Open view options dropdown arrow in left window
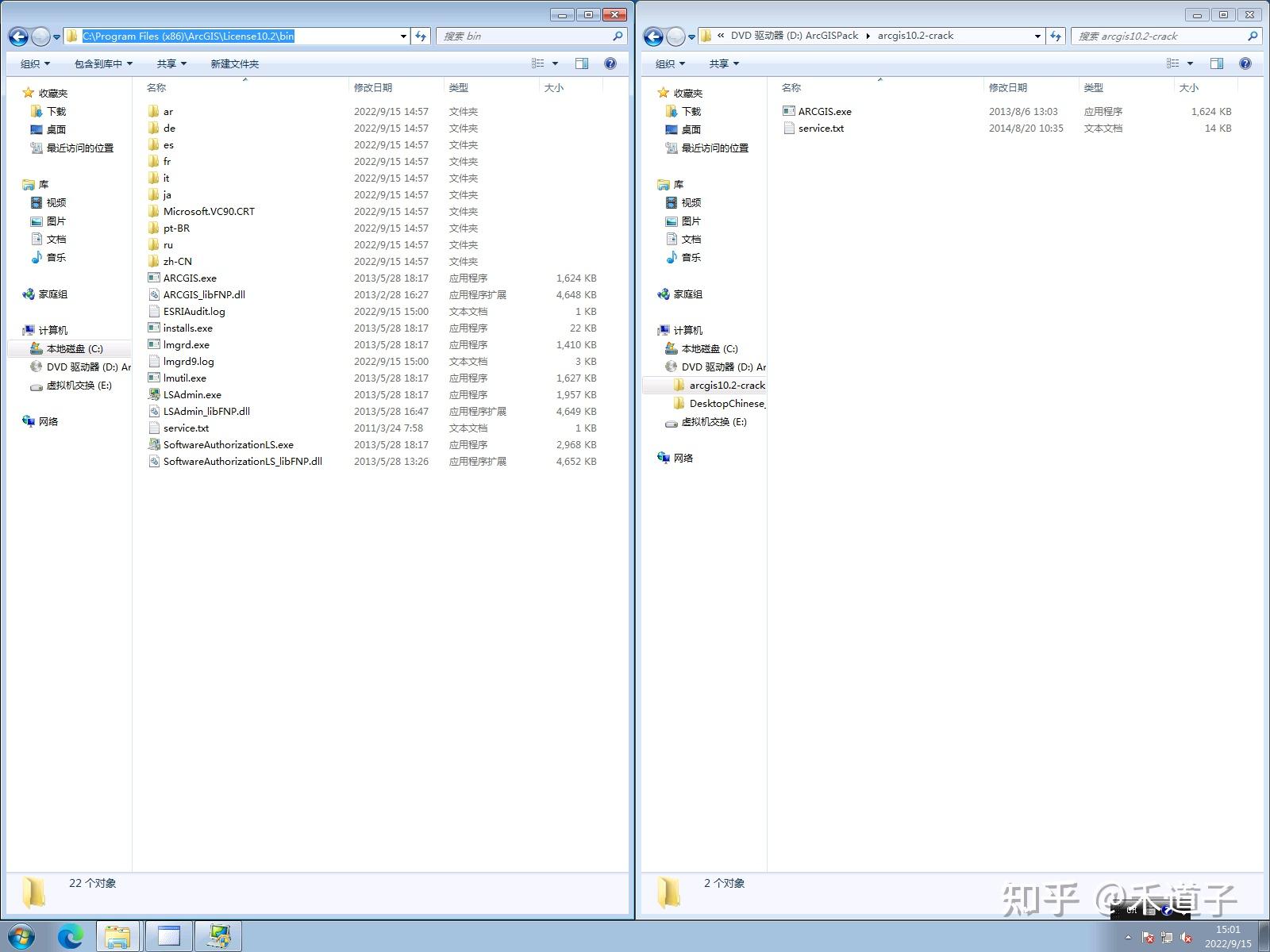Image resolution: width=1270 pixels, height=952 pixels. tap(555, 63)
